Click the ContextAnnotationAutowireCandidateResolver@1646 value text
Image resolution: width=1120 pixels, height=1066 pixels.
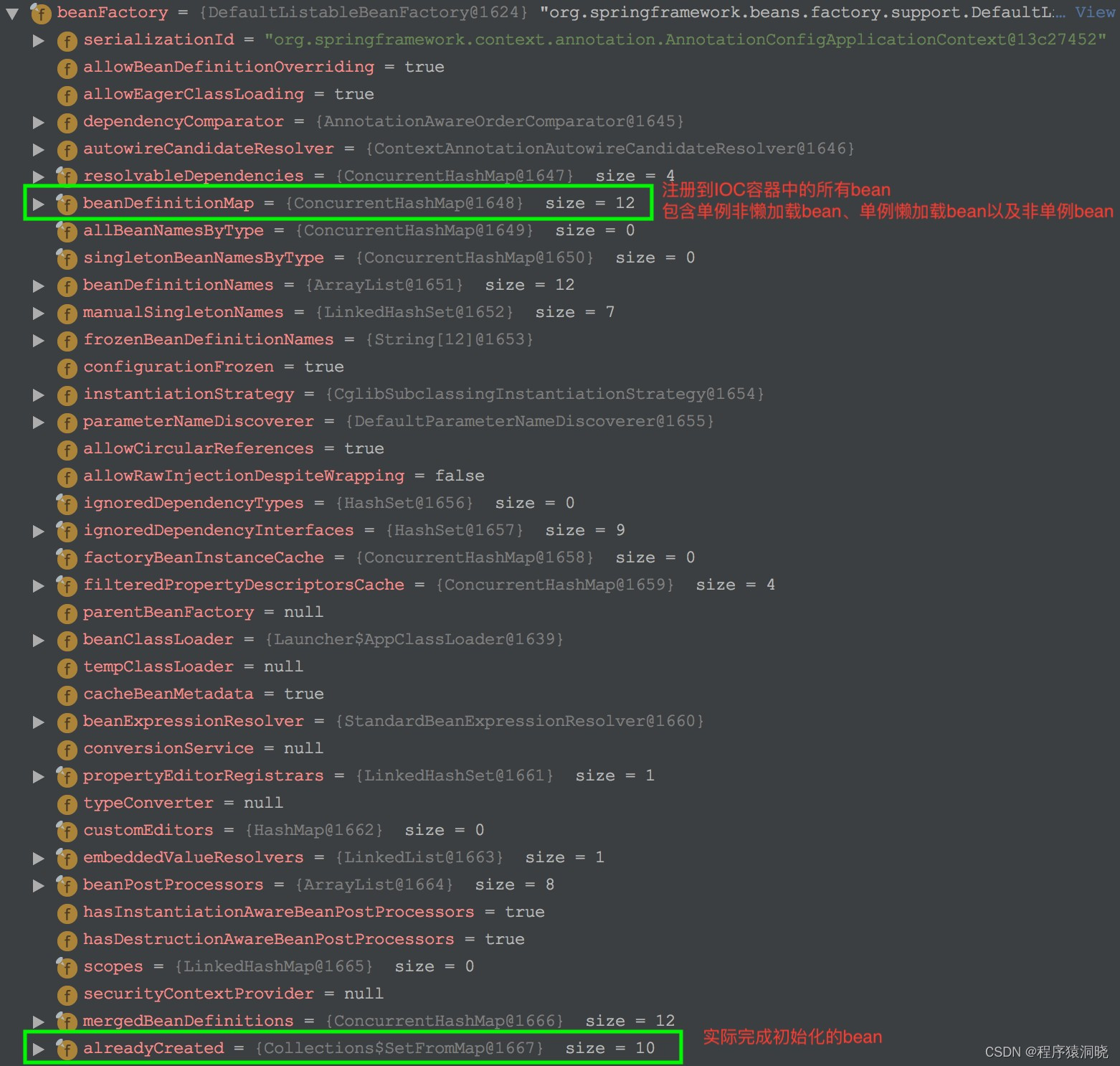(x=610, y=148)
